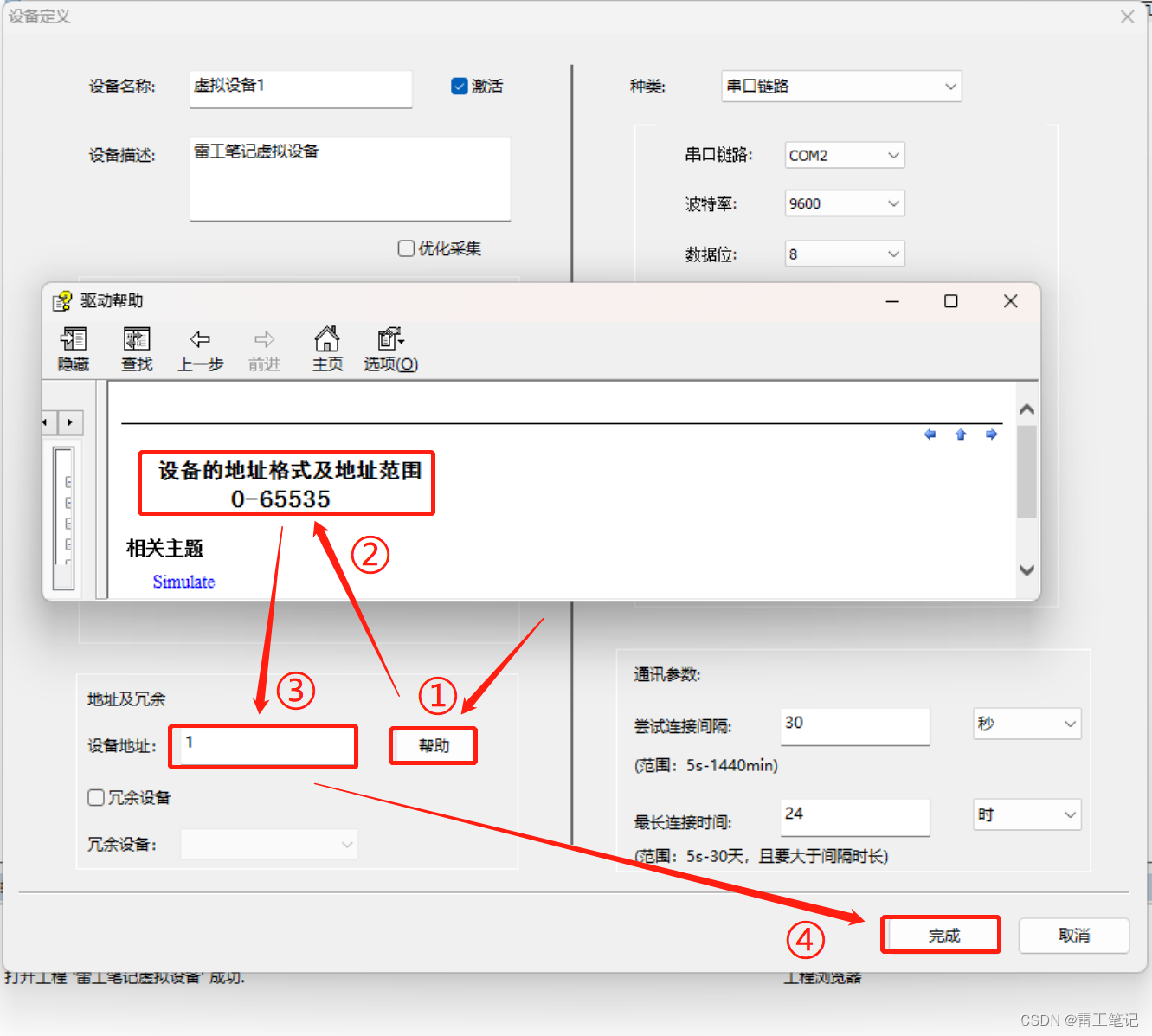The image size is (1152, 1036).
Task: Open the 查找 search tool
Action: tap(137, 350)
